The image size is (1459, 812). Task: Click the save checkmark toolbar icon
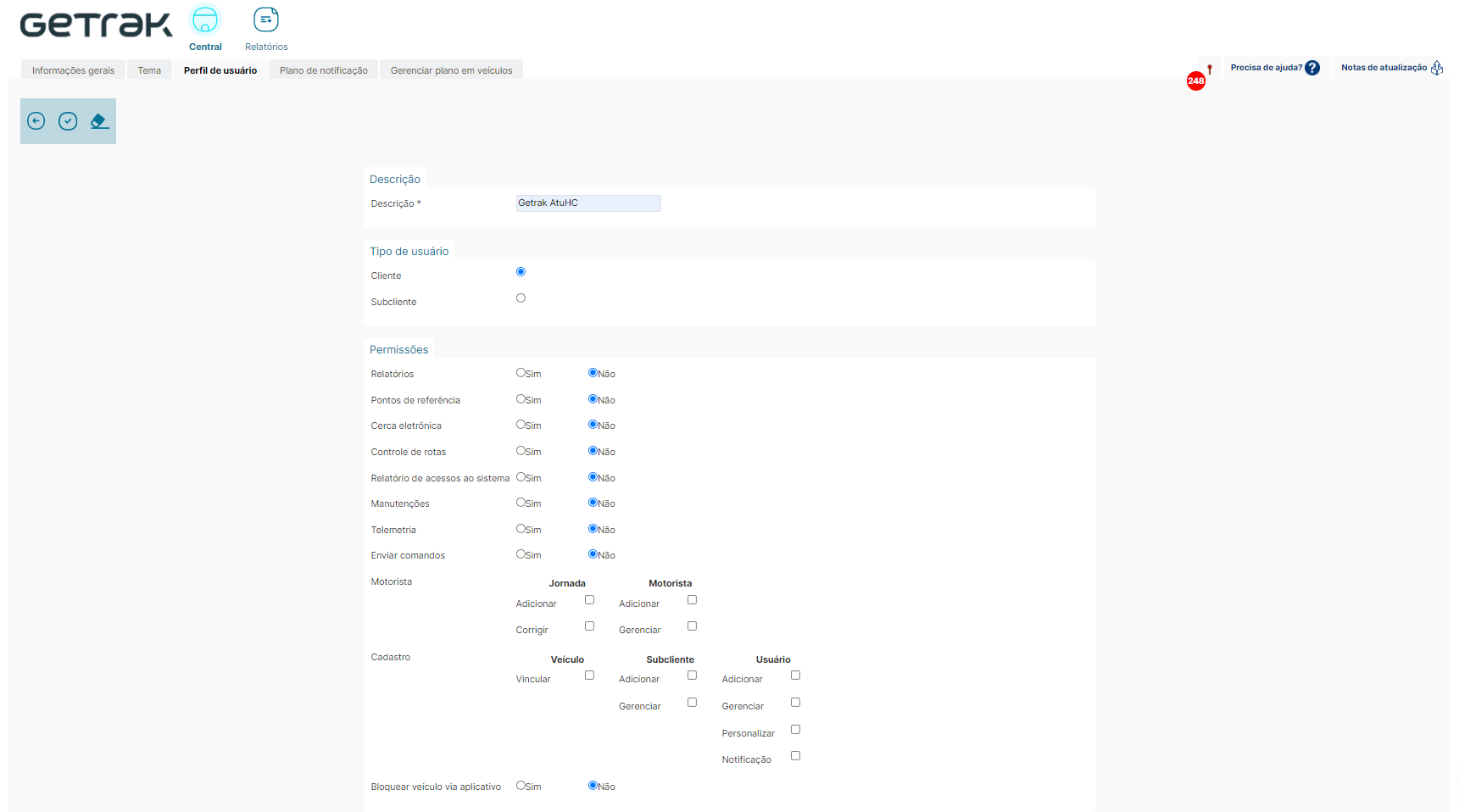(x=68, y=121)
